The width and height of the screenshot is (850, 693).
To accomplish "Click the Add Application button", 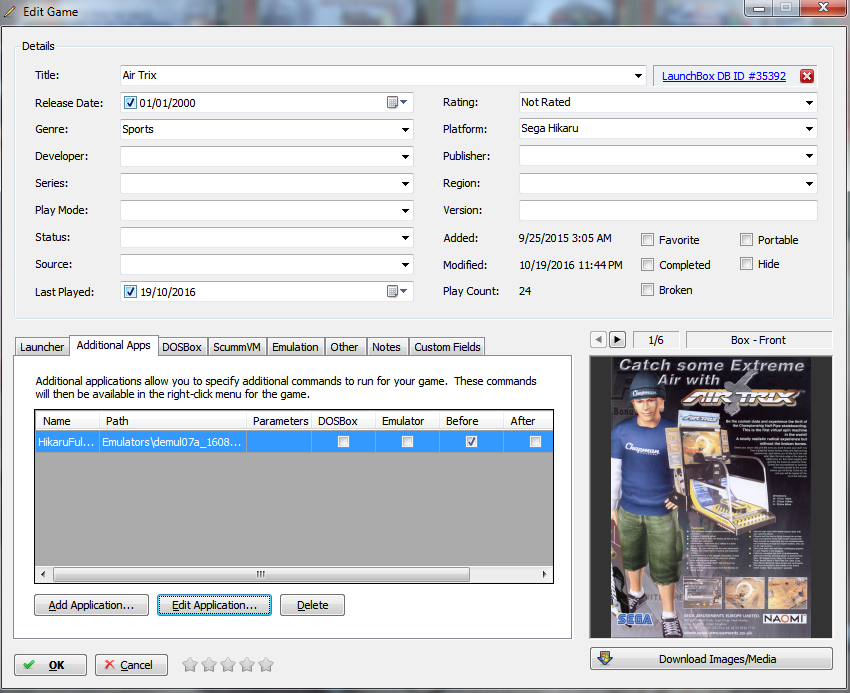I will [91, 605].
